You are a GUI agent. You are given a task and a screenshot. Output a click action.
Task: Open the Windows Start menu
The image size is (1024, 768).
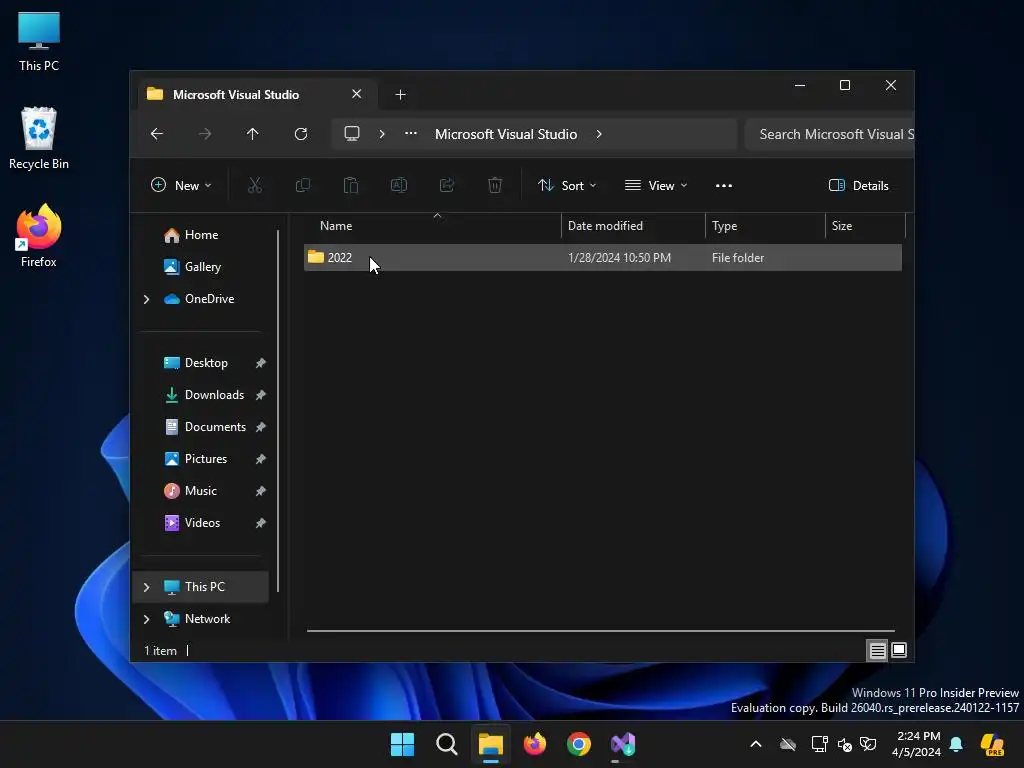(x=402, y=744)
